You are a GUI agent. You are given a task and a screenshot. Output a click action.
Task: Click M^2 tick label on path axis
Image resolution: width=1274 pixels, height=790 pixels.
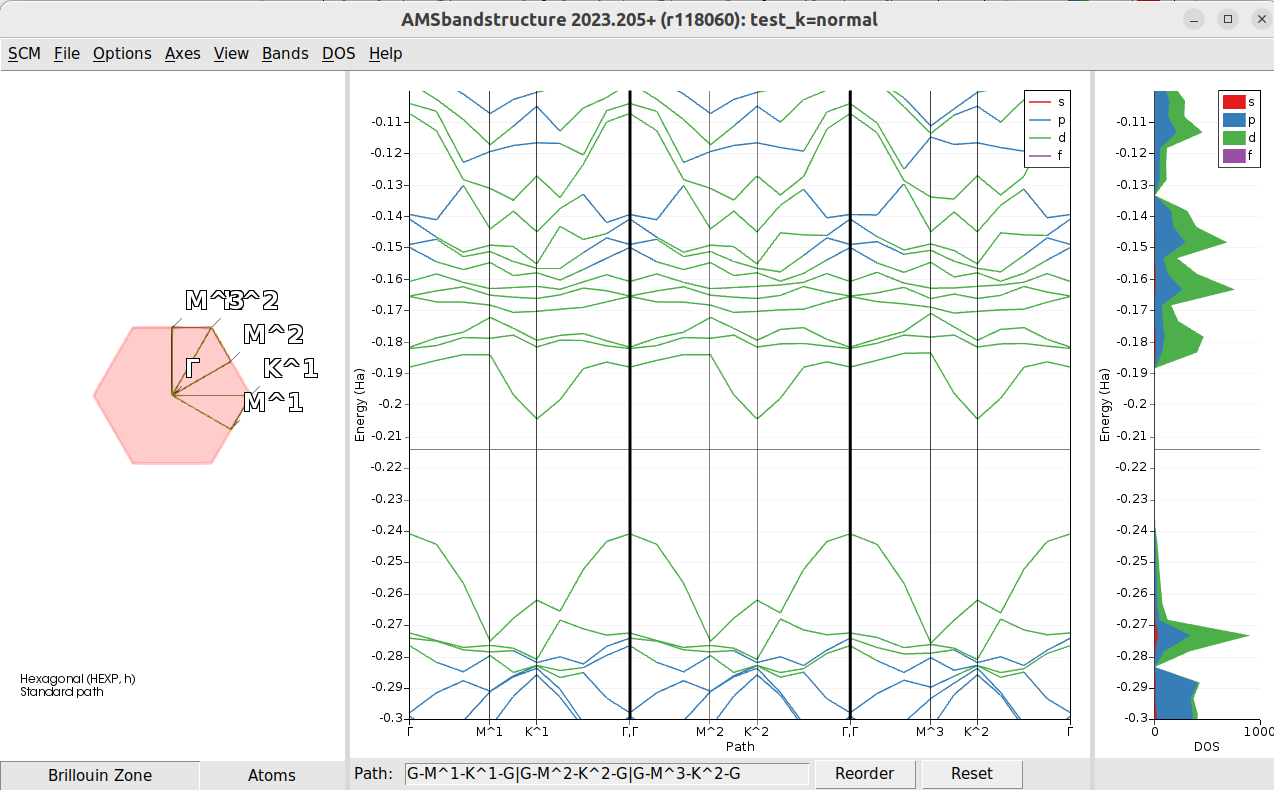(x=709, y=732)
